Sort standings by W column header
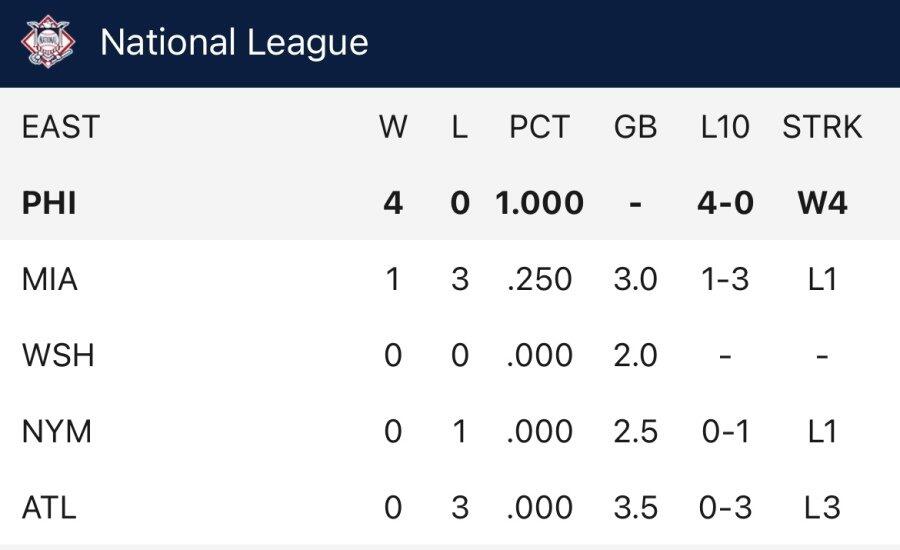 [x=393, y=128]
